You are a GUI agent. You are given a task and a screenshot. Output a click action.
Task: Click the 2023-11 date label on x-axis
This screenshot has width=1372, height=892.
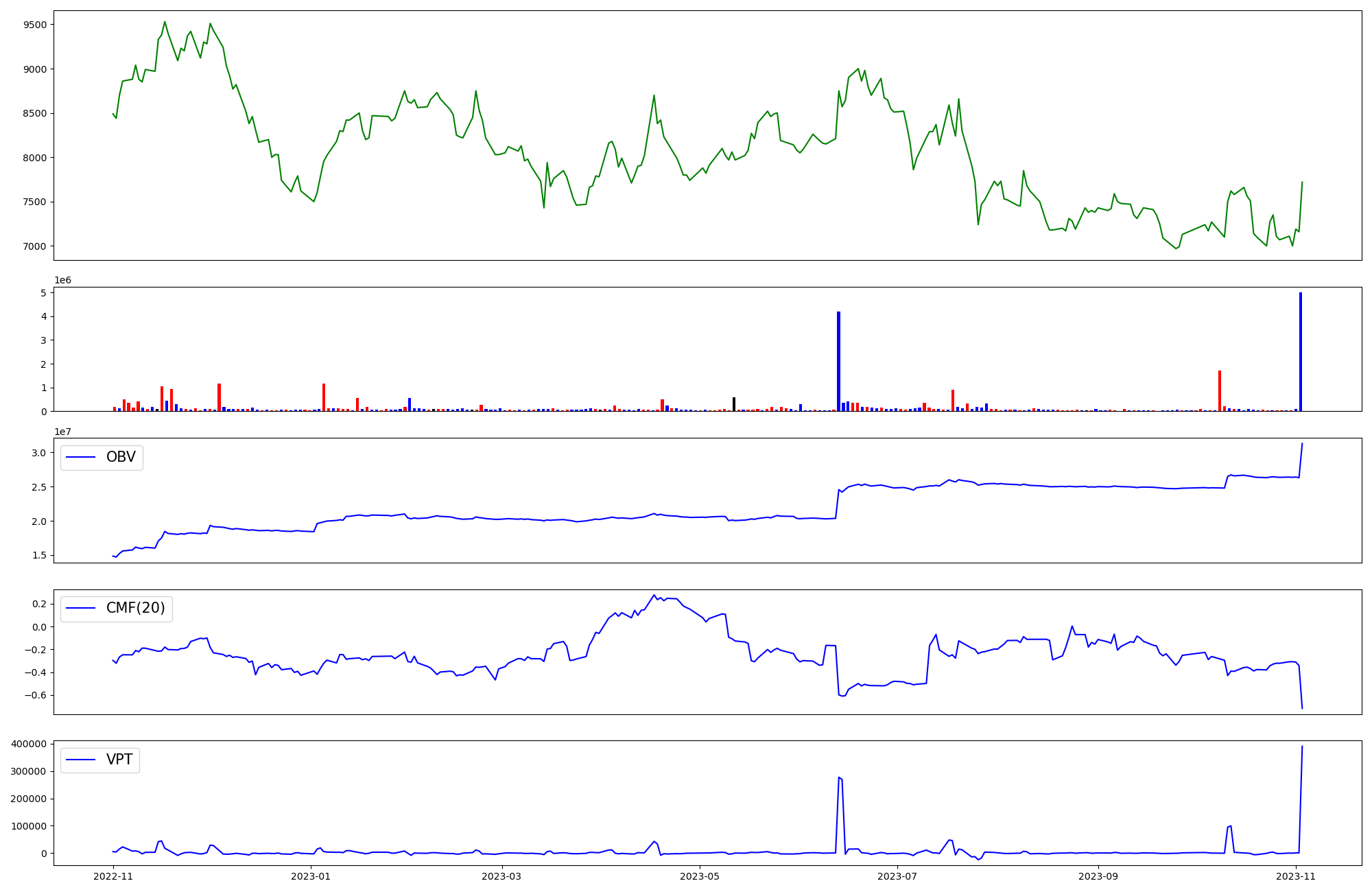tap(1296, 876)
